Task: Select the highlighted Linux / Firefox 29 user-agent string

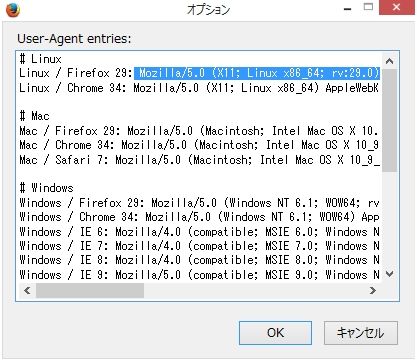Action: coord(257,73)
